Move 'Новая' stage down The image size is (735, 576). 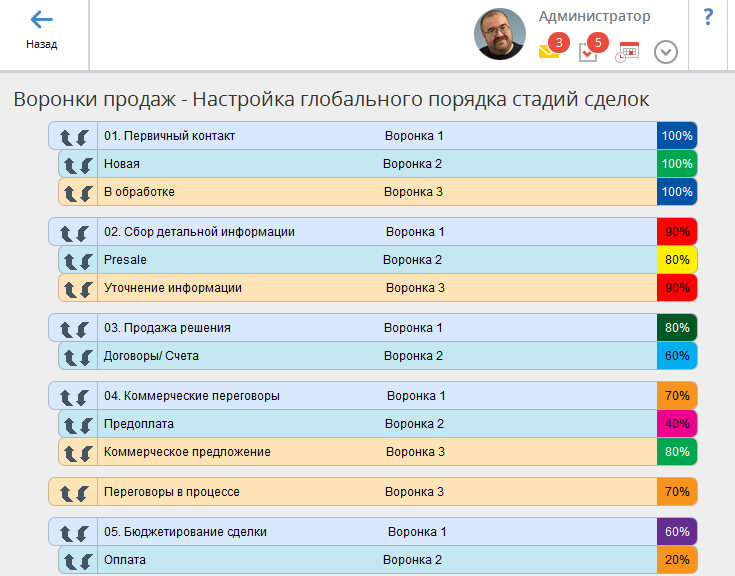[87, 164]
